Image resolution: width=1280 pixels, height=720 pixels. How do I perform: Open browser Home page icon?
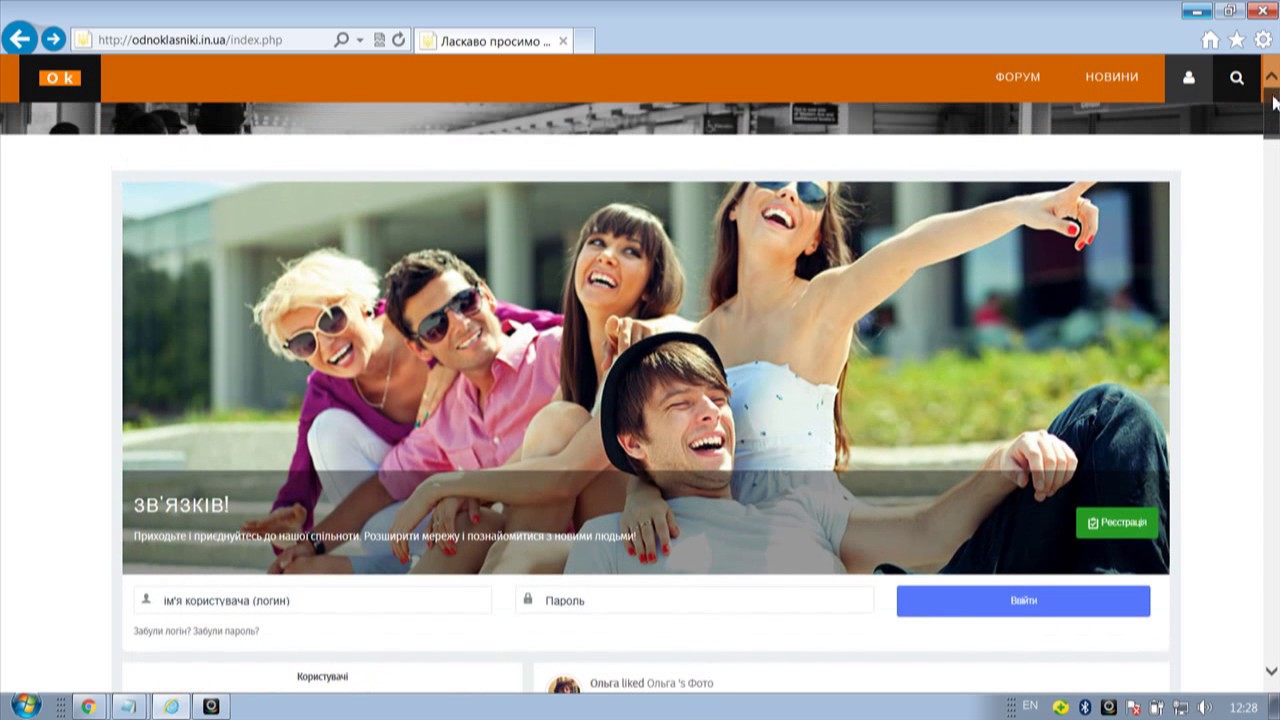click(1210, 40)
